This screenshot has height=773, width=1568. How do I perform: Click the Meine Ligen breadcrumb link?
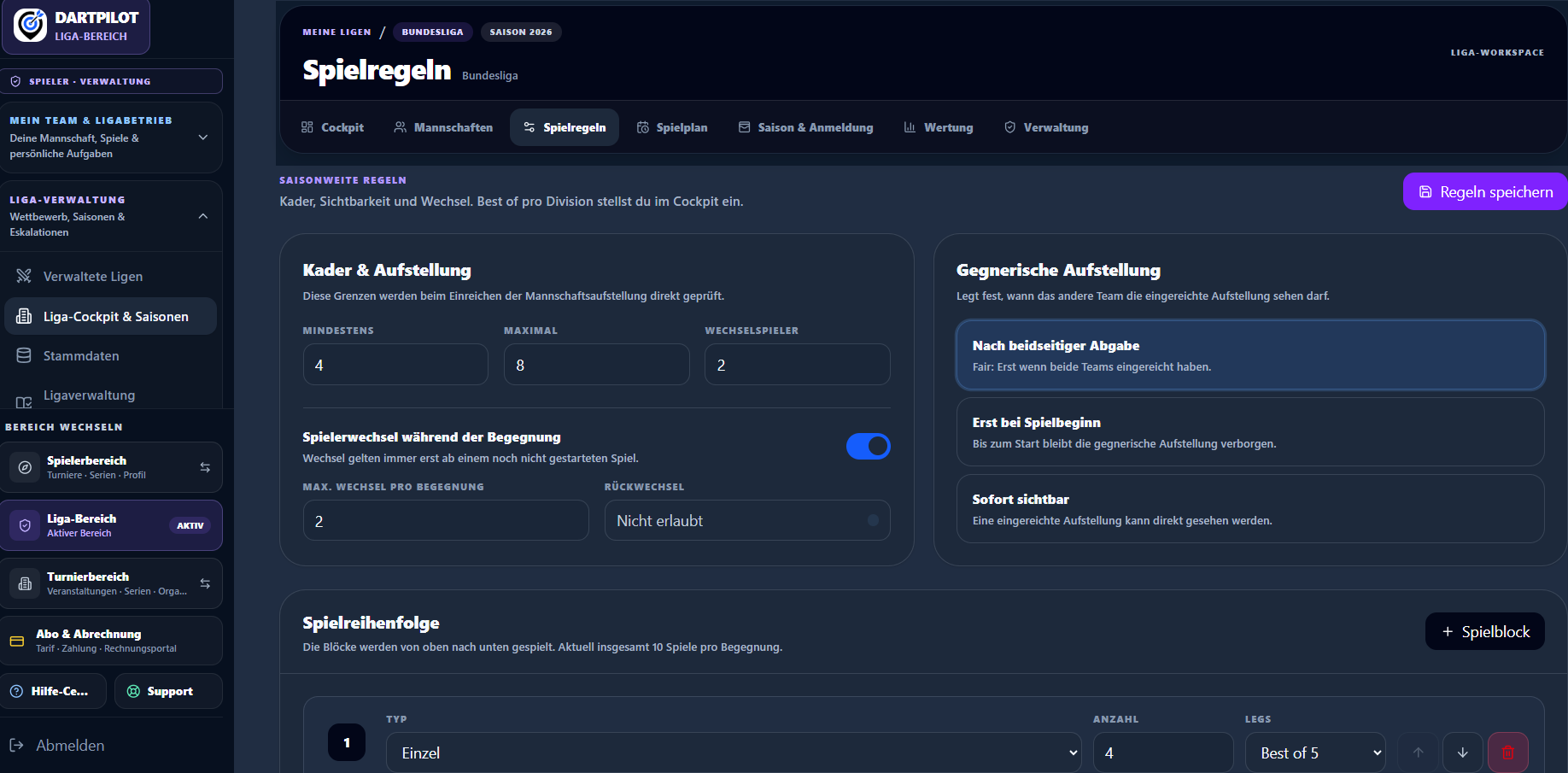(x=336, y=32)
